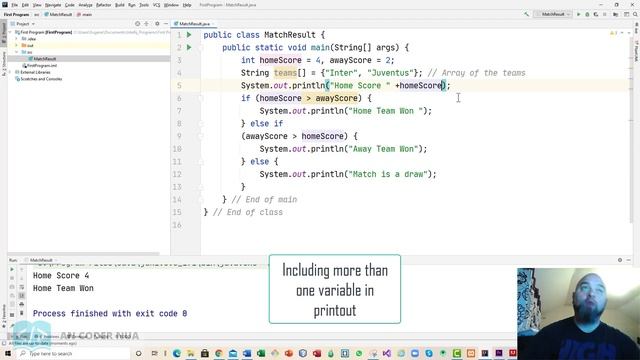The height and width of the screenshot is (360, 640).
Task: Click the stop square icon in Run panel
Action: tap(12, 278)
